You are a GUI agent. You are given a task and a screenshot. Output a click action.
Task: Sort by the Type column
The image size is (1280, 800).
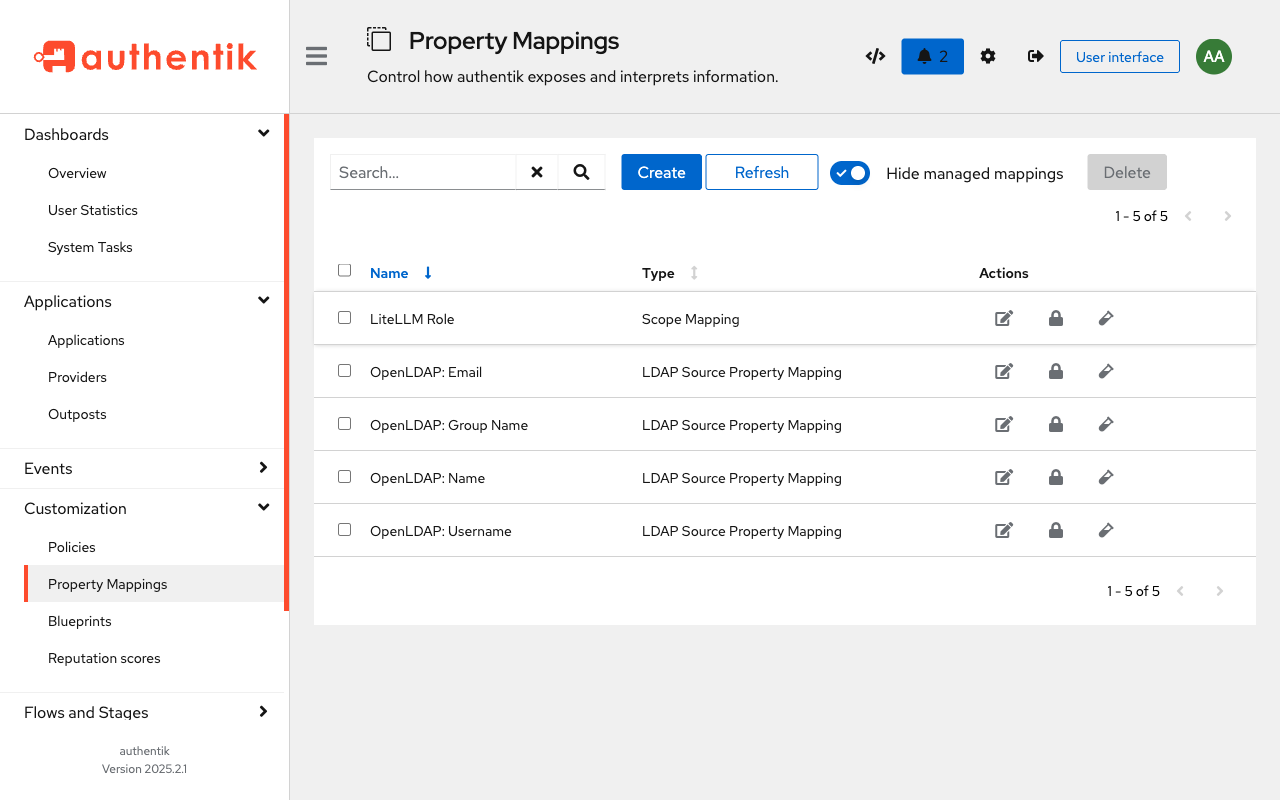click(670, 273)
